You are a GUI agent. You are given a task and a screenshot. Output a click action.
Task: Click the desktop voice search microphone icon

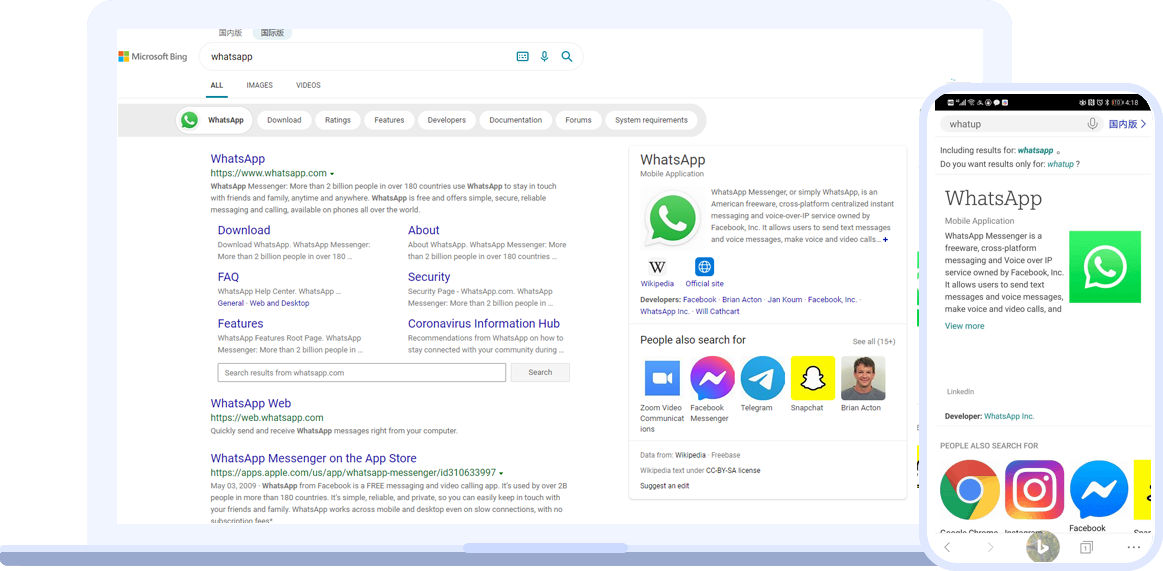544,57
